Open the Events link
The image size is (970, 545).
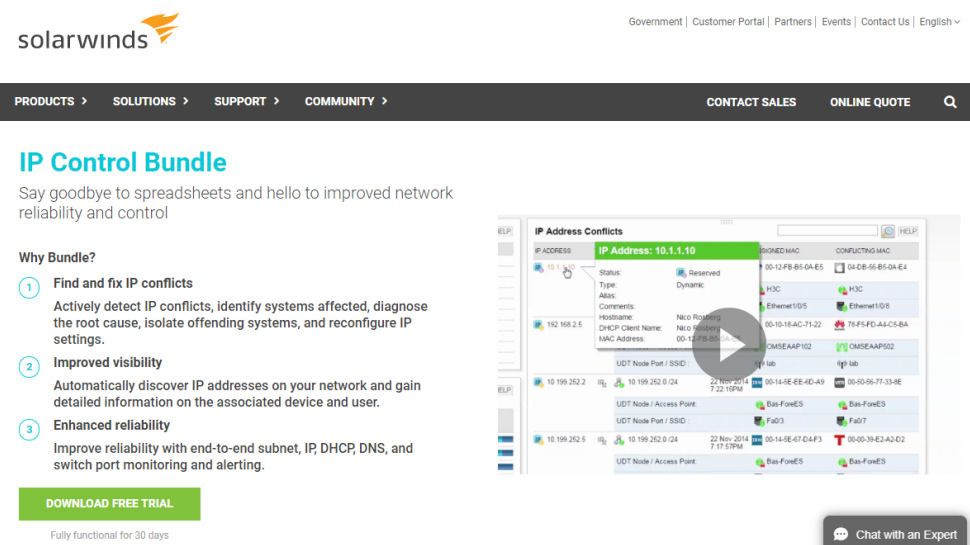coord(836,22)
